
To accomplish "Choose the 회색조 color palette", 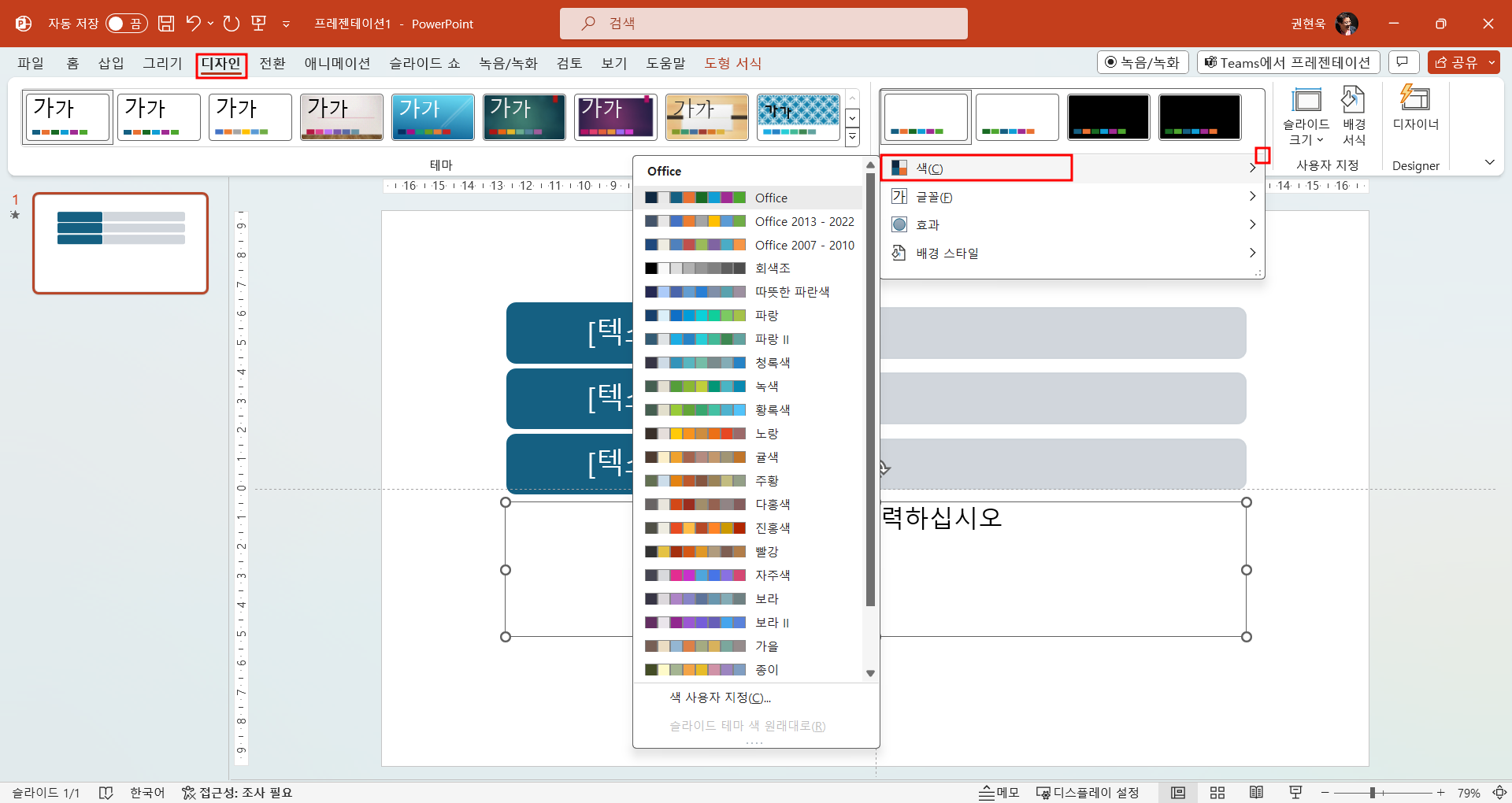I will [x=749, y=268].
